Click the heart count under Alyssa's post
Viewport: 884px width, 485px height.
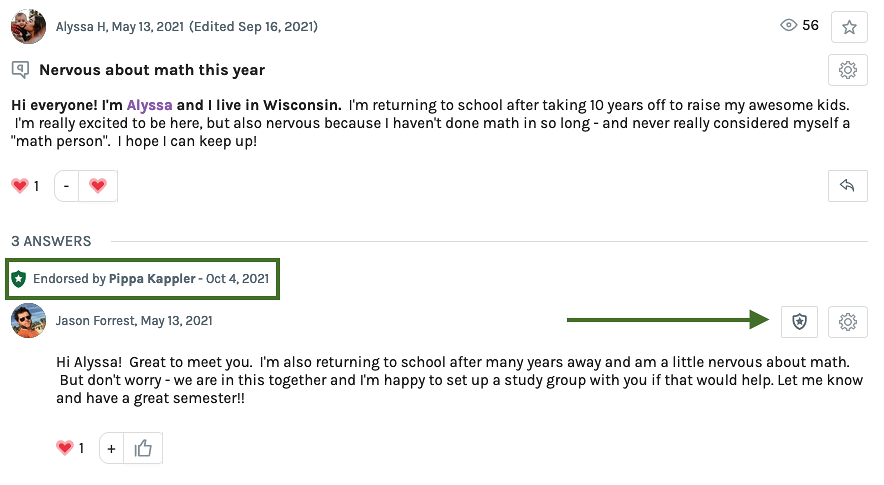click(x=25, y=186)
